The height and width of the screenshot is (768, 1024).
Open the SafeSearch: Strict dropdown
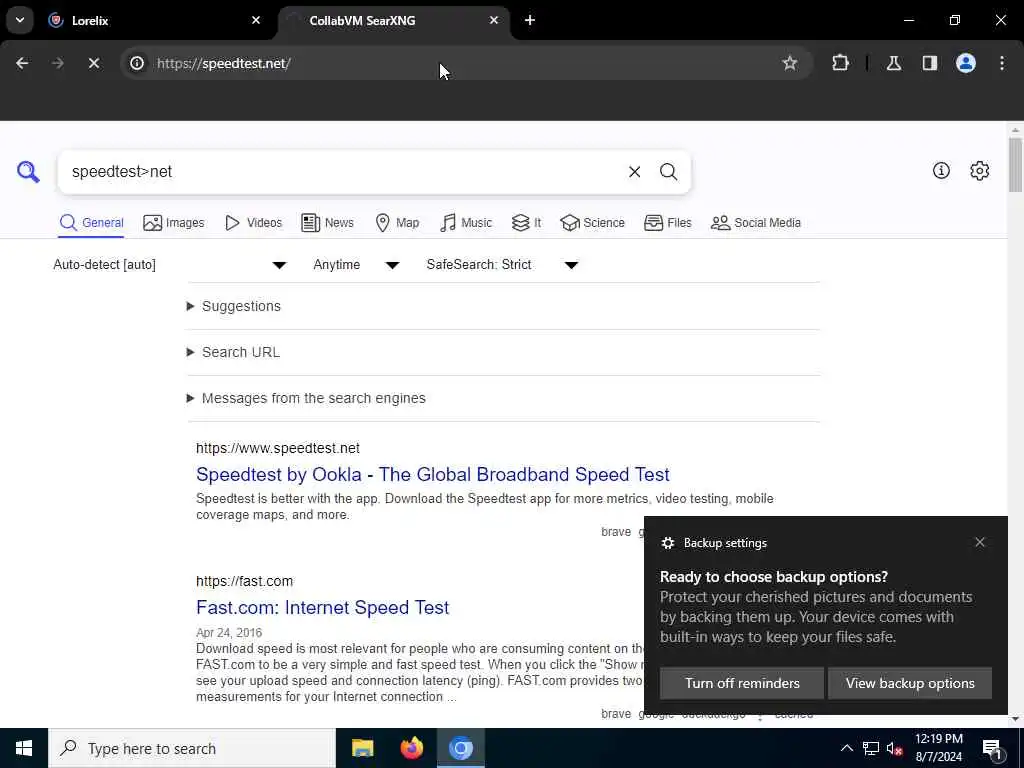click(502, 264)
